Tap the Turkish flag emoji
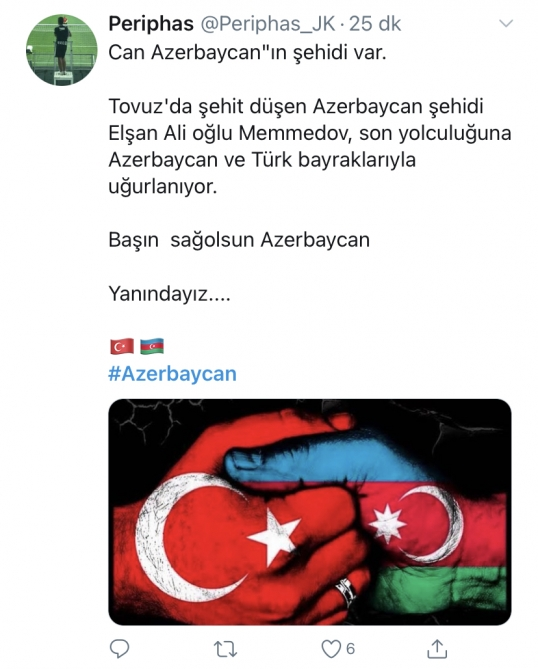 (122, 346)
